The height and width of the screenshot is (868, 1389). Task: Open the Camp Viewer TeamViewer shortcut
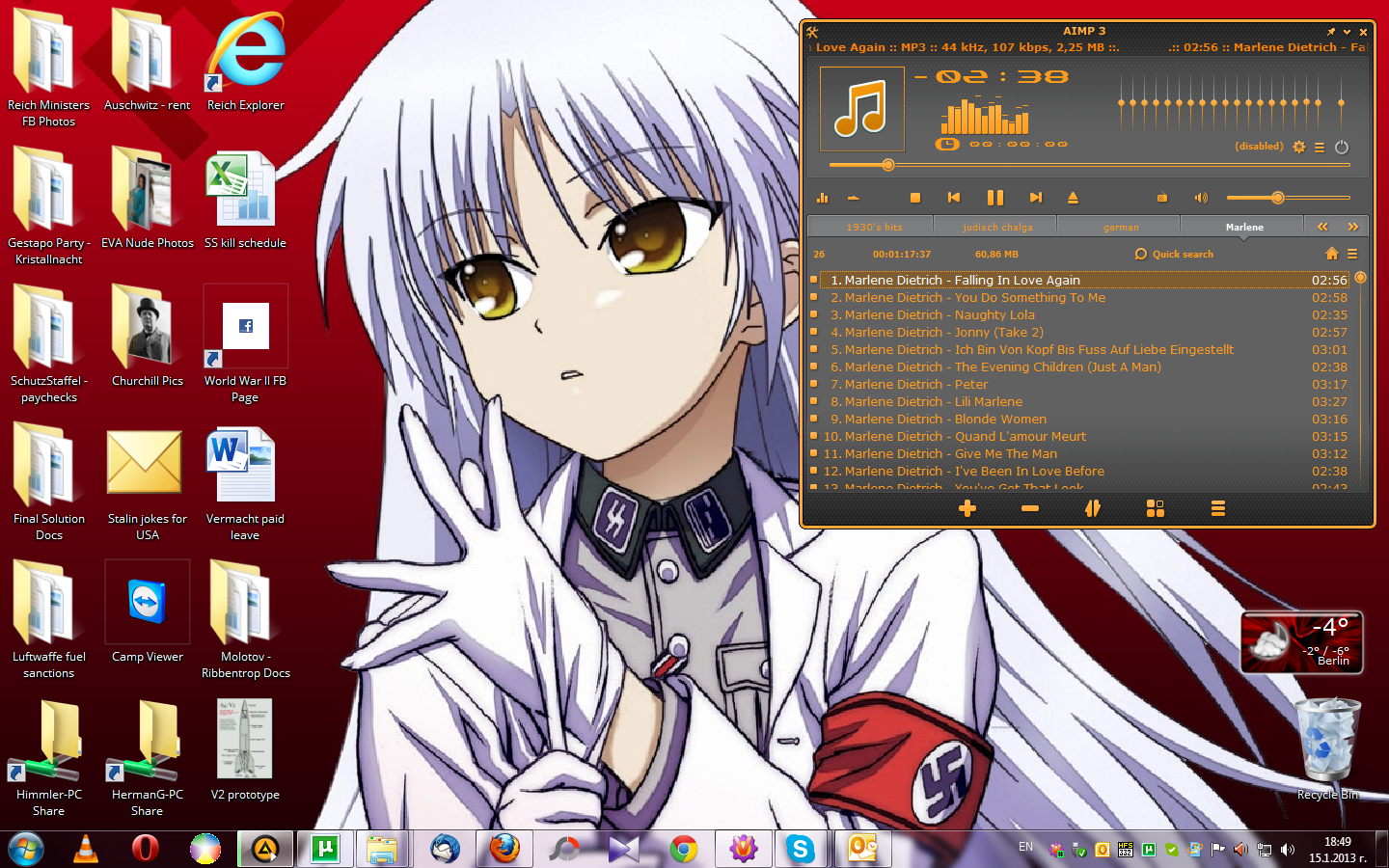coord(148,613)
